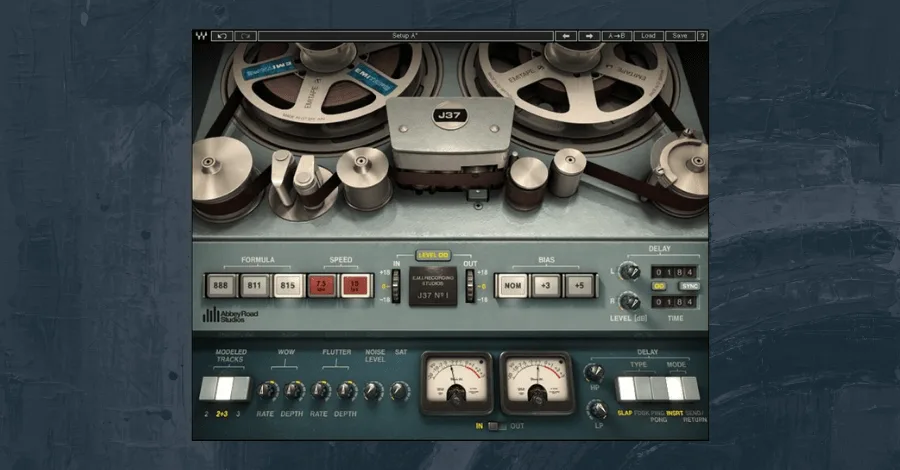900x470 pixels.
Task: Click the Flutter Depth knob
Action: coord(347,391)
